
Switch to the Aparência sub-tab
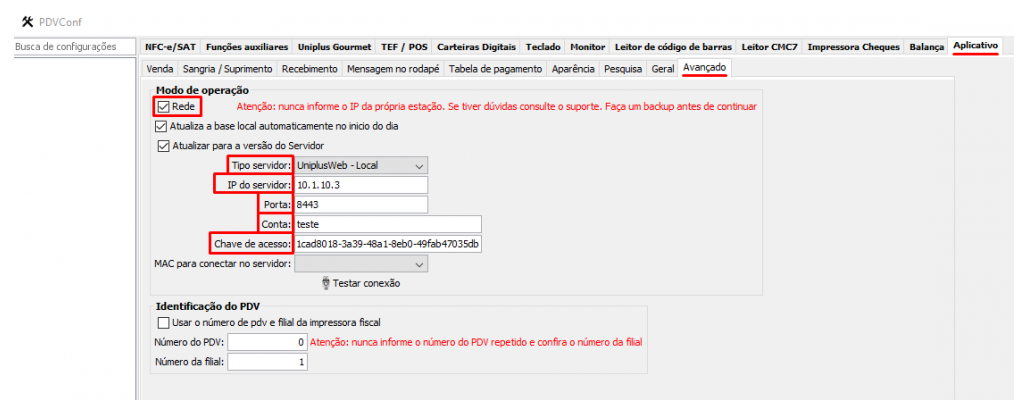pos(573,69)
